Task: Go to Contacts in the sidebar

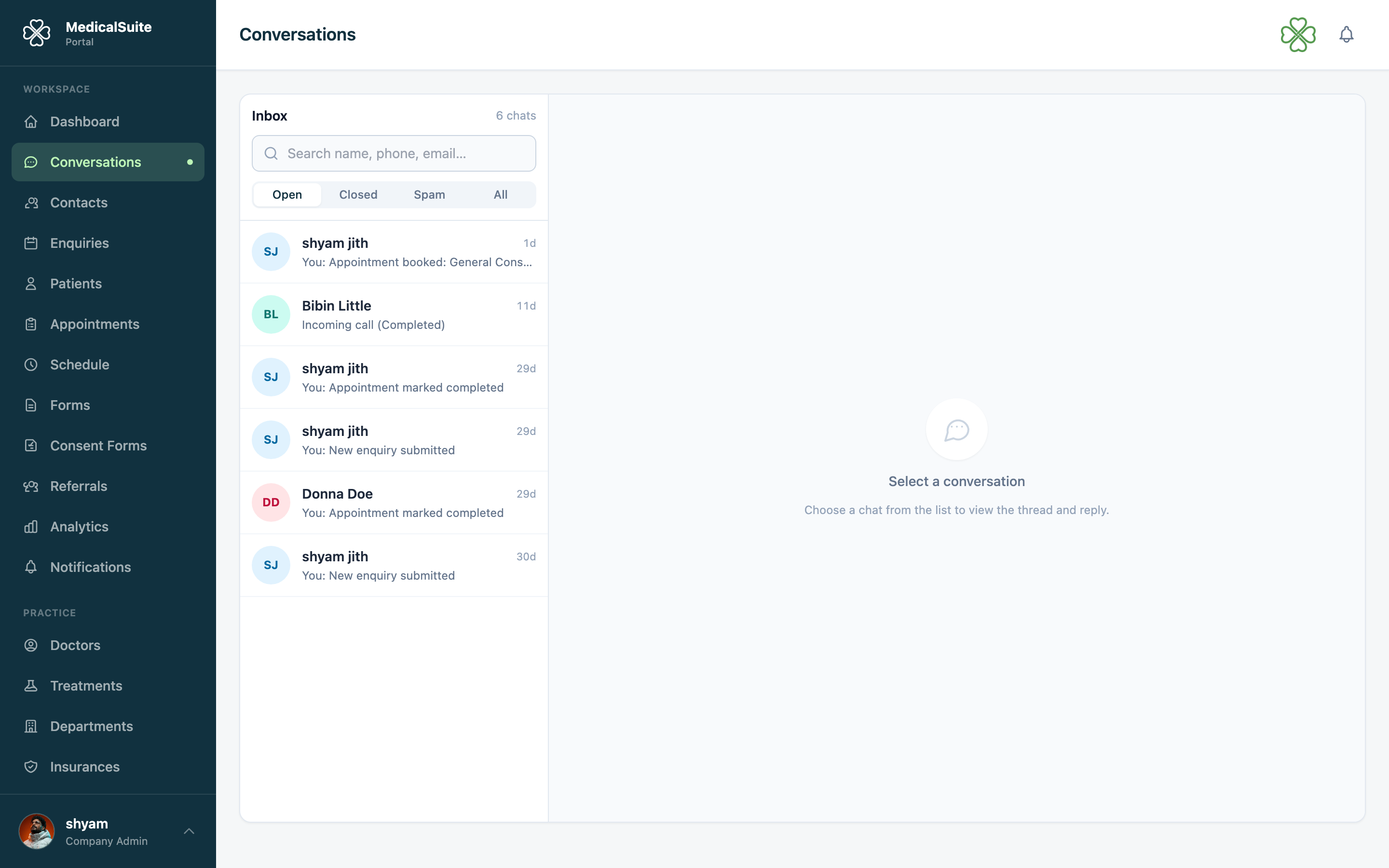Action: coord(108,203)
